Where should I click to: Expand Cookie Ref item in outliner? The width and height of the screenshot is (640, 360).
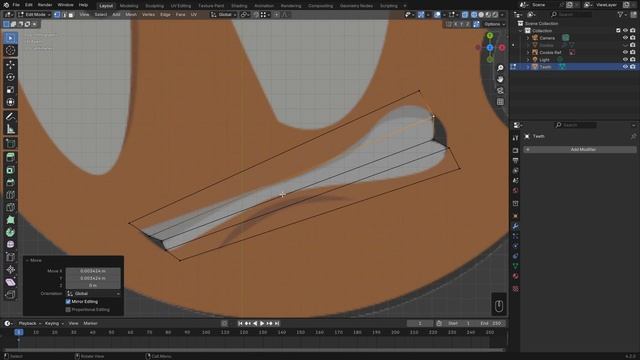click(528, 52)
